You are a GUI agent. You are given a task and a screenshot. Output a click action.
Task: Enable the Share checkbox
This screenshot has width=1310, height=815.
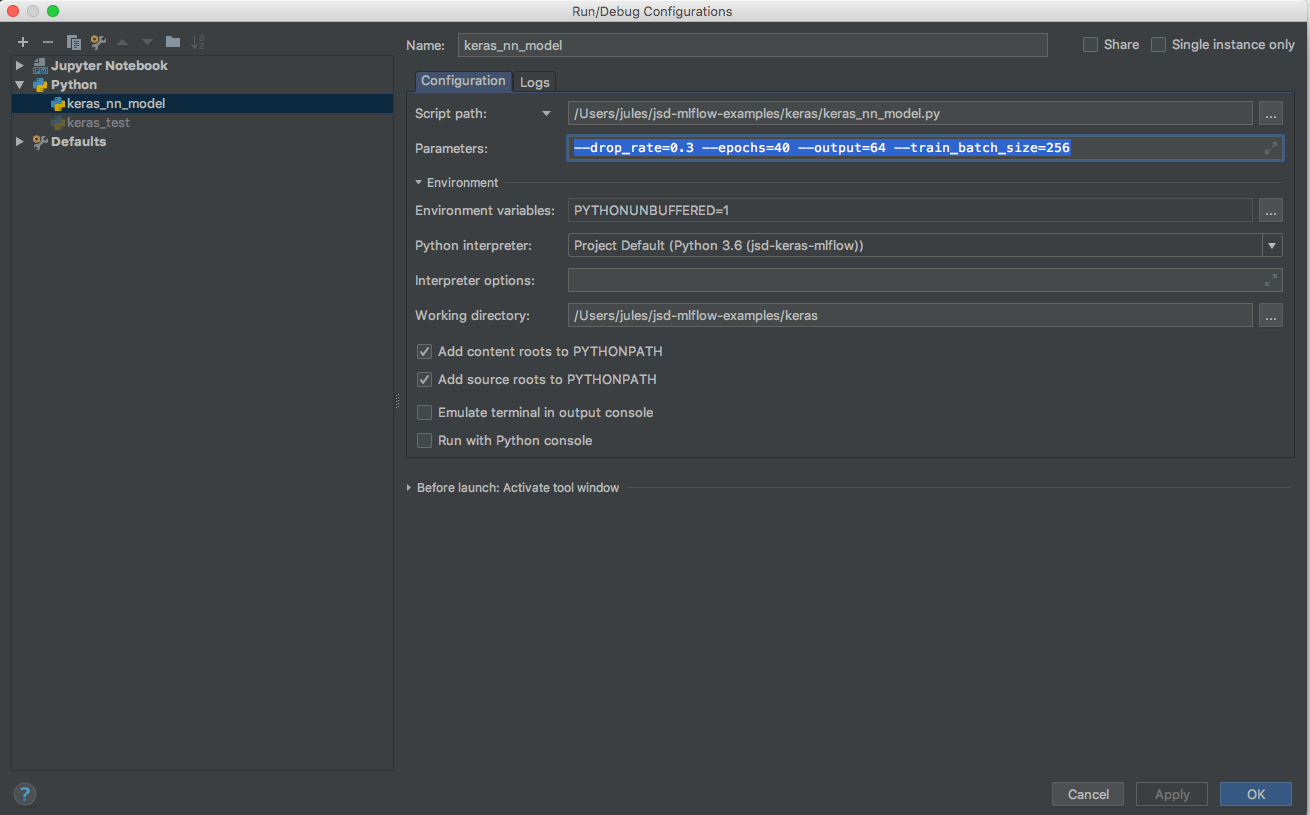(1091, 45)
